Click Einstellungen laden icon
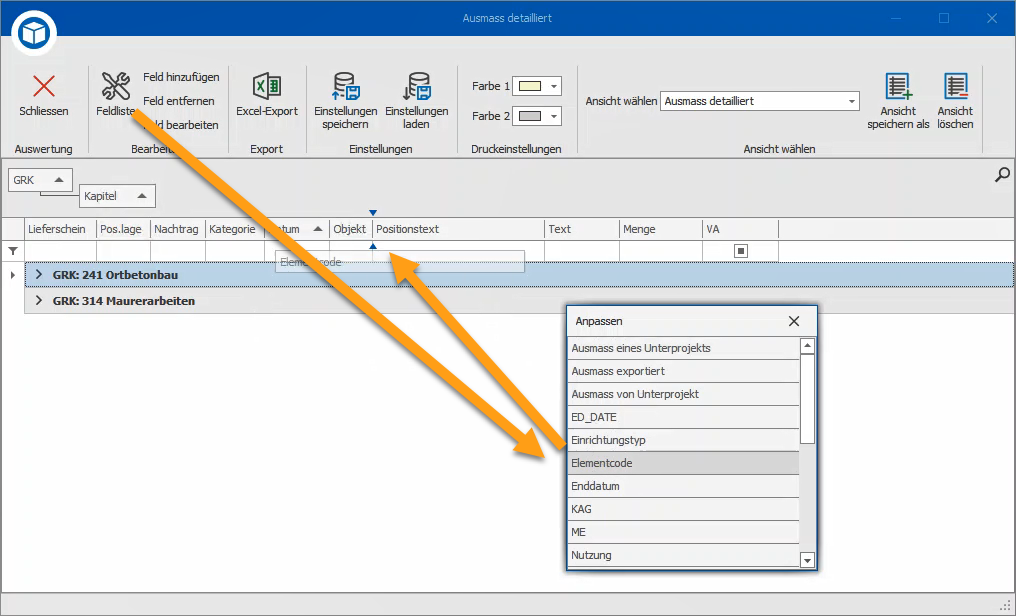 tap(417, 86)
